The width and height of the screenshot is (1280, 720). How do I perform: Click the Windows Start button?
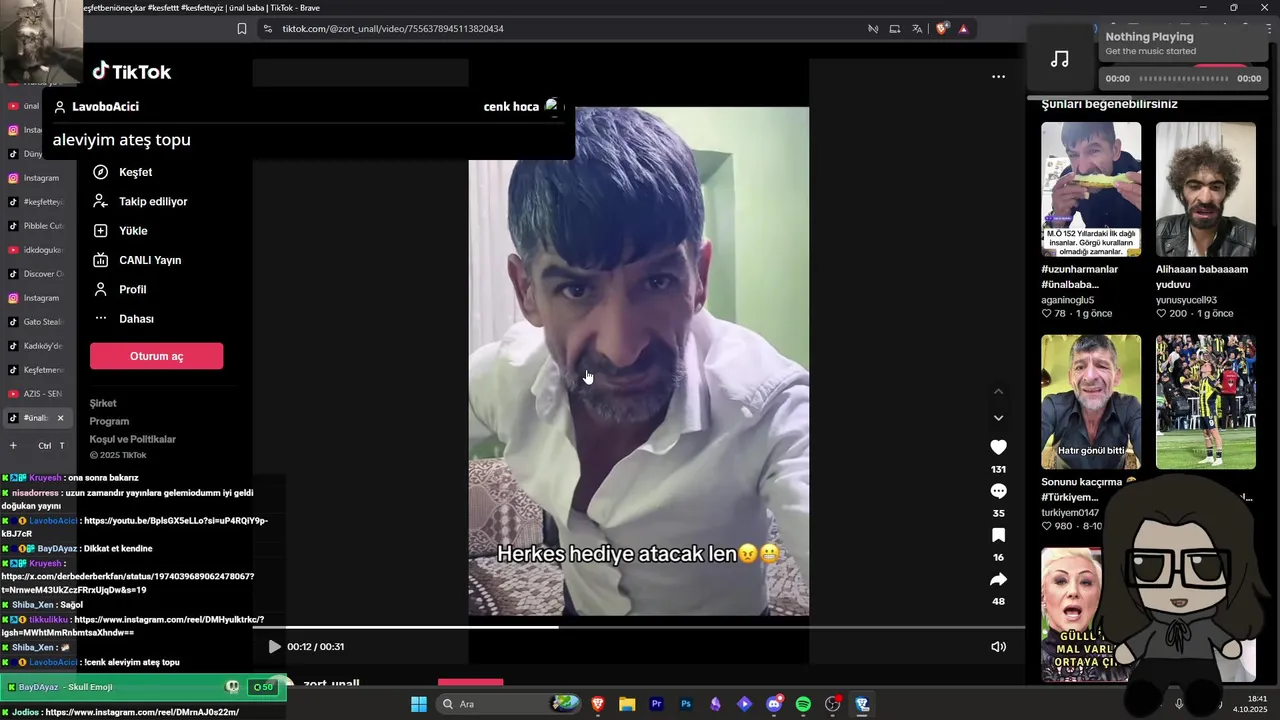point(419,704)
